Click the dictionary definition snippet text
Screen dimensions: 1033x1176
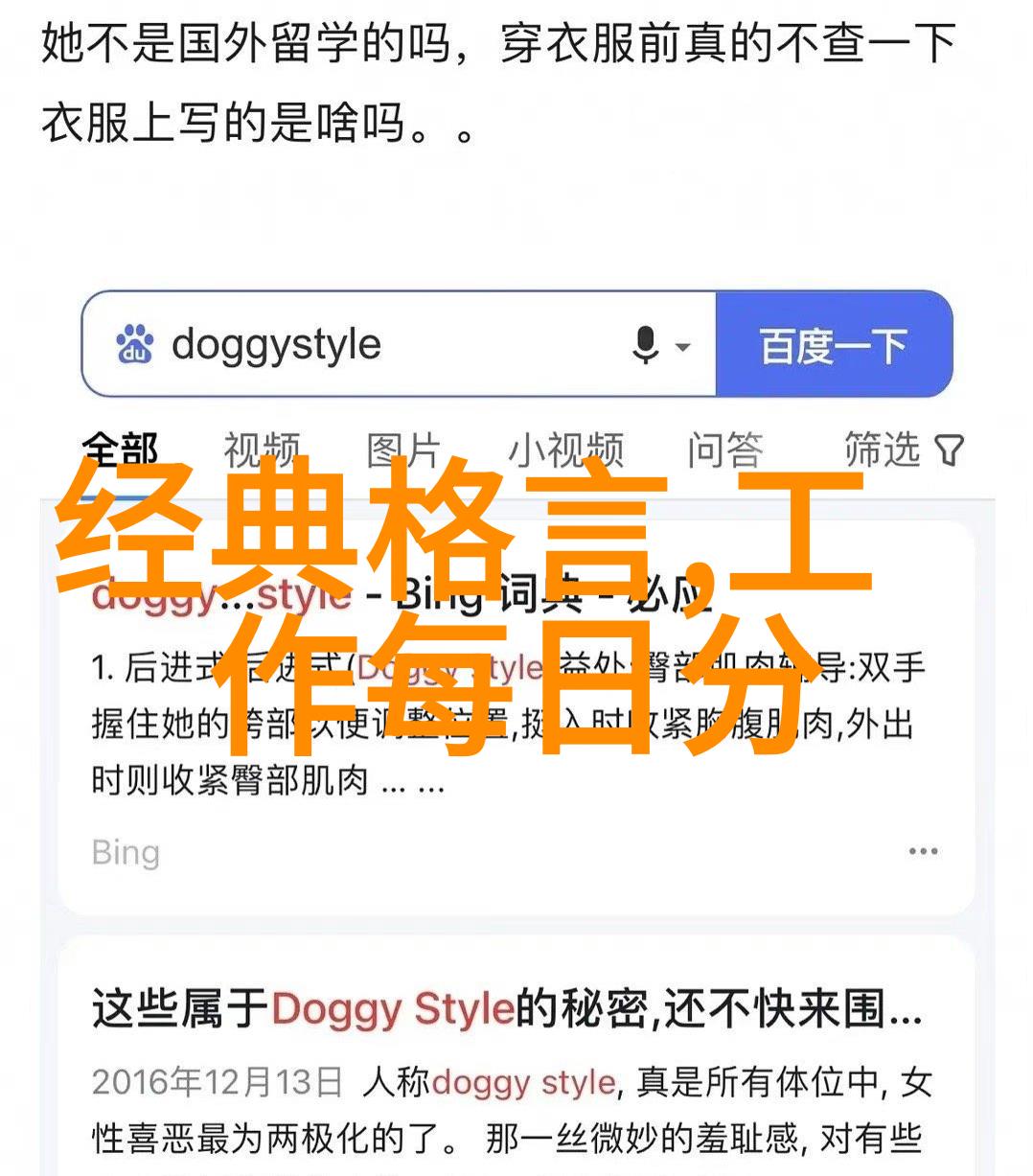tap(508, 725)
